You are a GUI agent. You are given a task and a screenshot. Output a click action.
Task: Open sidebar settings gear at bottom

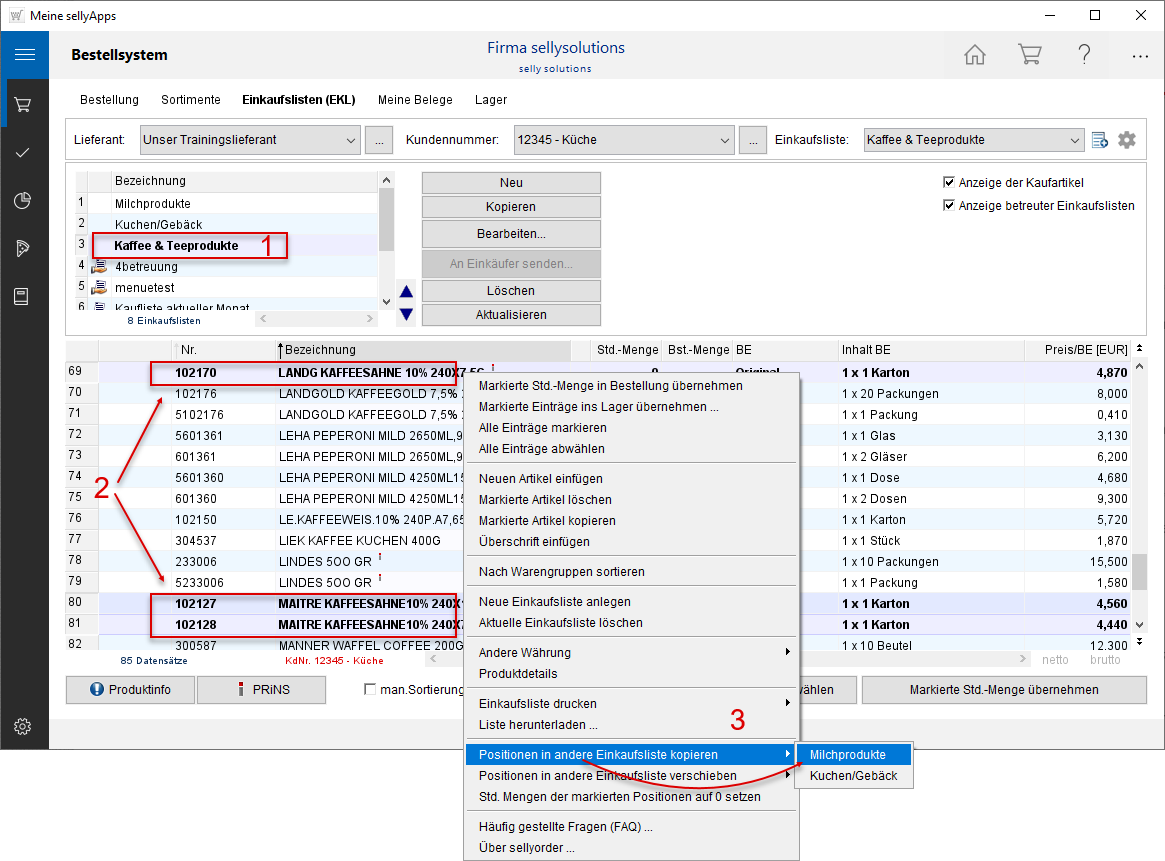pyautogui.click(x=24, y=727)
